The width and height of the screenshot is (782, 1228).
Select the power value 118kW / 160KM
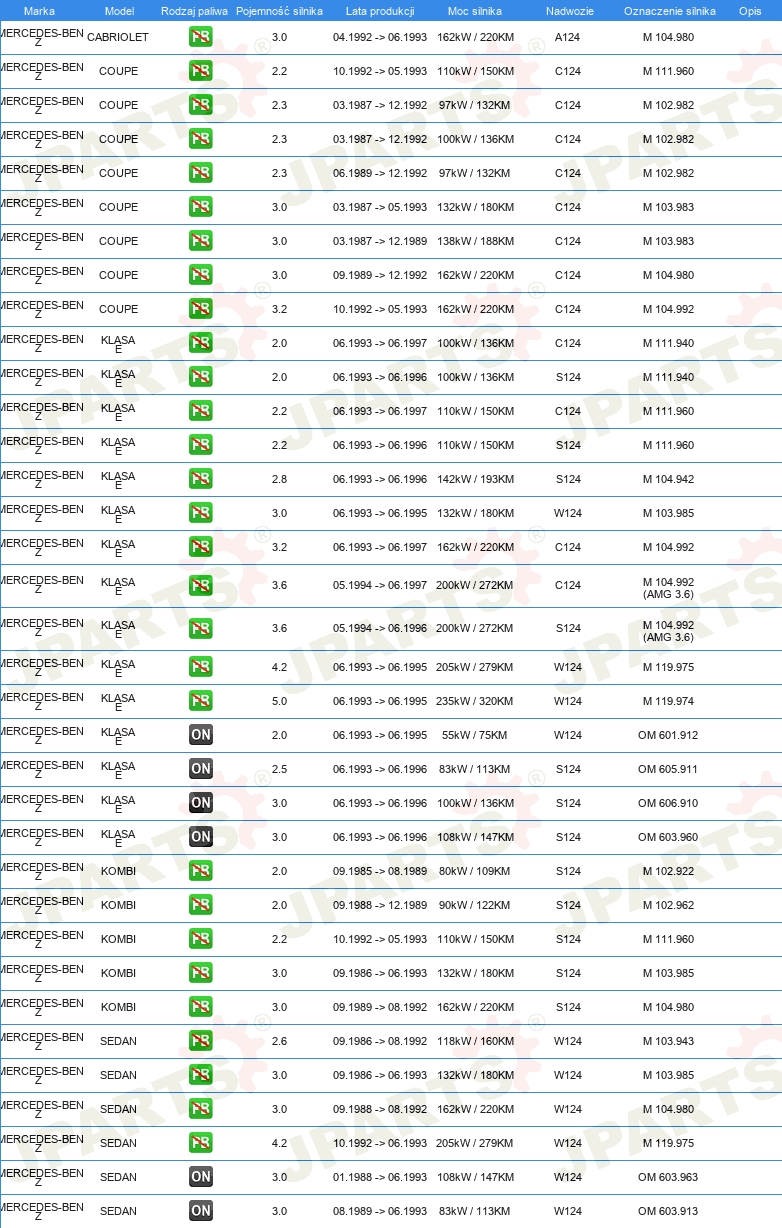pos(475,1041)
